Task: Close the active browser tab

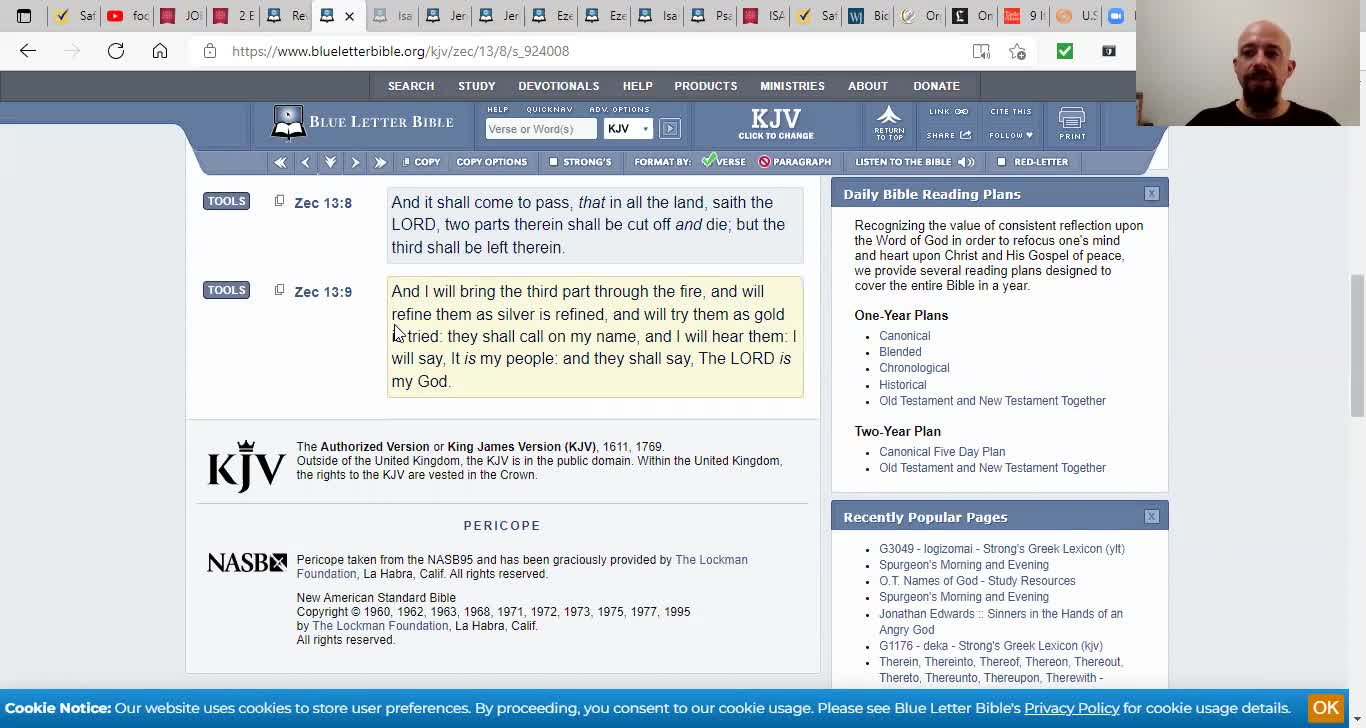Action: [x=349, y=16]
